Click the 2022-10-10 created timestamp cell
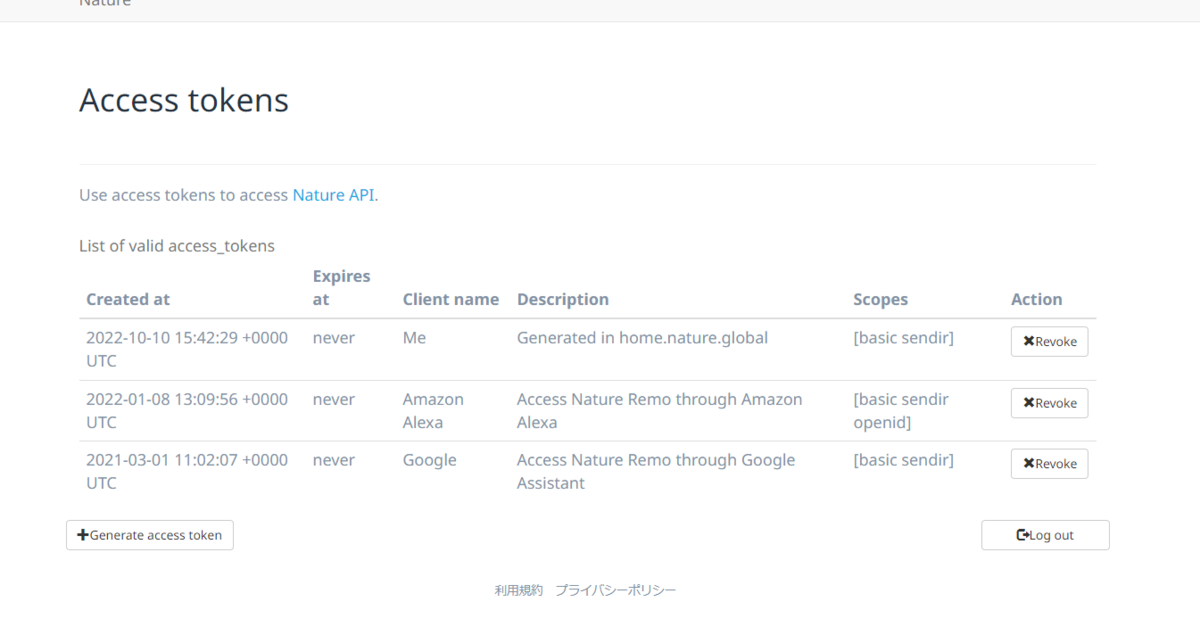Viewport: 1200px width, 635px height. (x=187, y=349)
